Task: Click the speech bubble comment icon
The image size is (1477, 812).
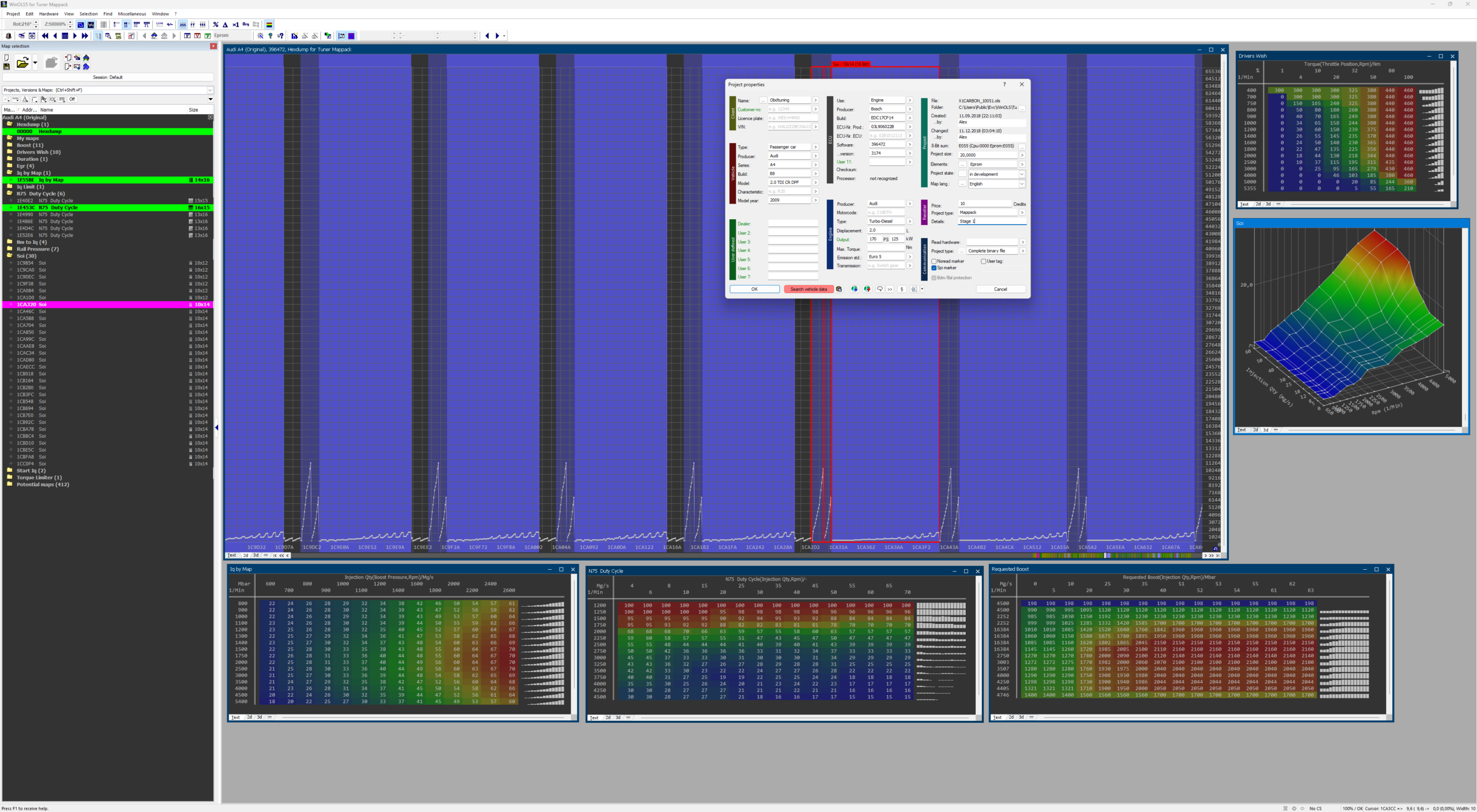Action: point(879,289)
